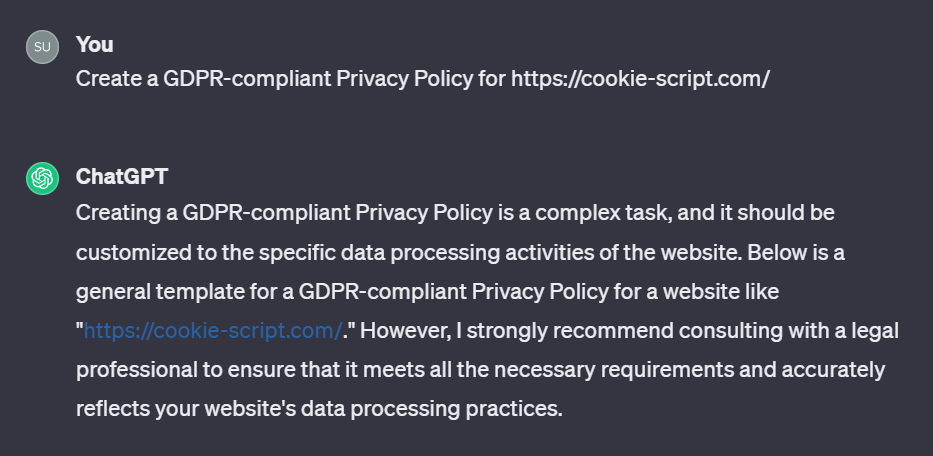The height and width of the screenshot is (456, 933).
Task: Click the word "However," after the link
Action: pyautogui.click(x=406, y=331)
